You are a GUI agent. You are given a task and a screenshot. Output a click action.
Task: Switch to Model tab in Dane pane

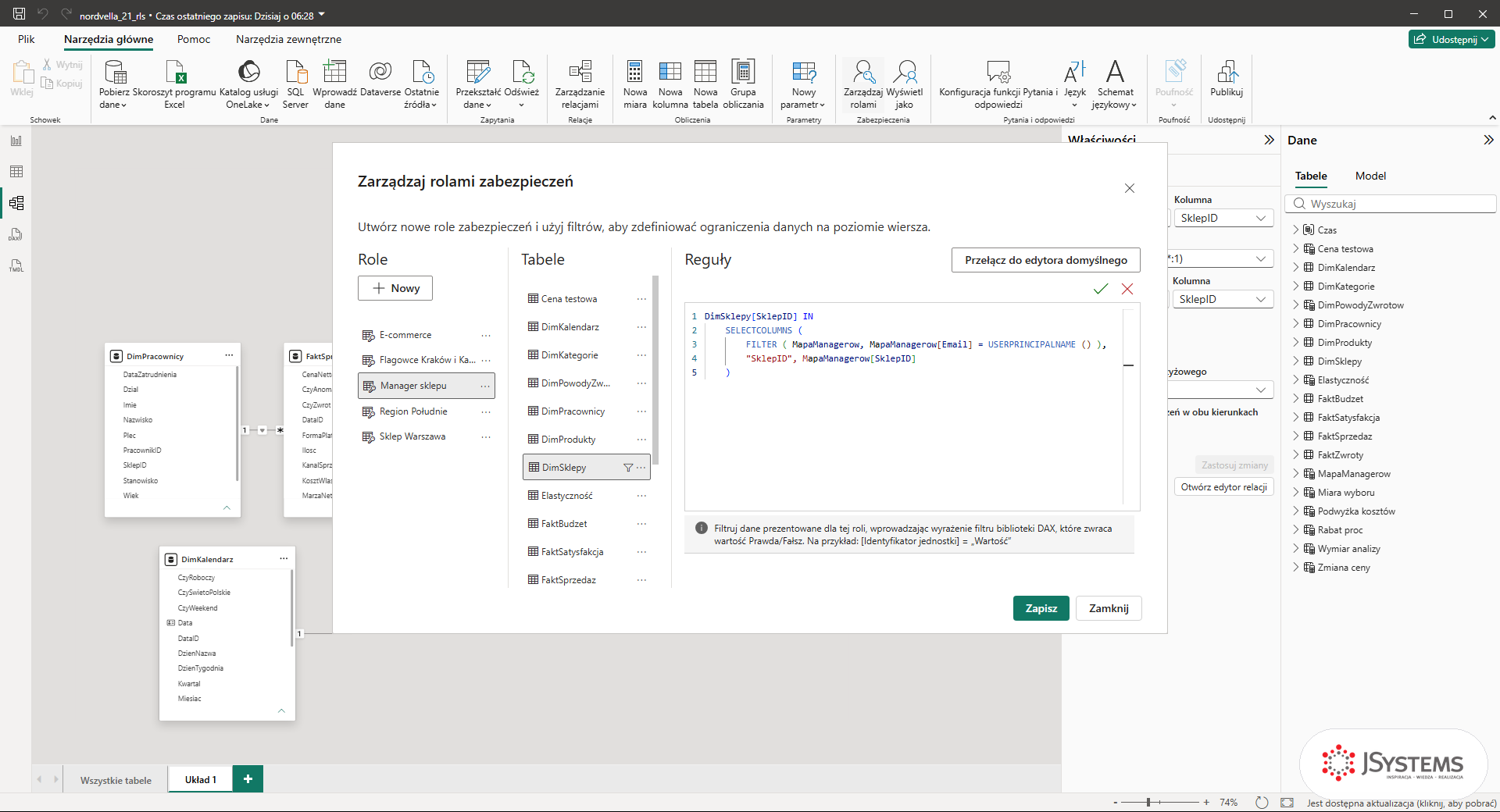(x=1370, y=176)
